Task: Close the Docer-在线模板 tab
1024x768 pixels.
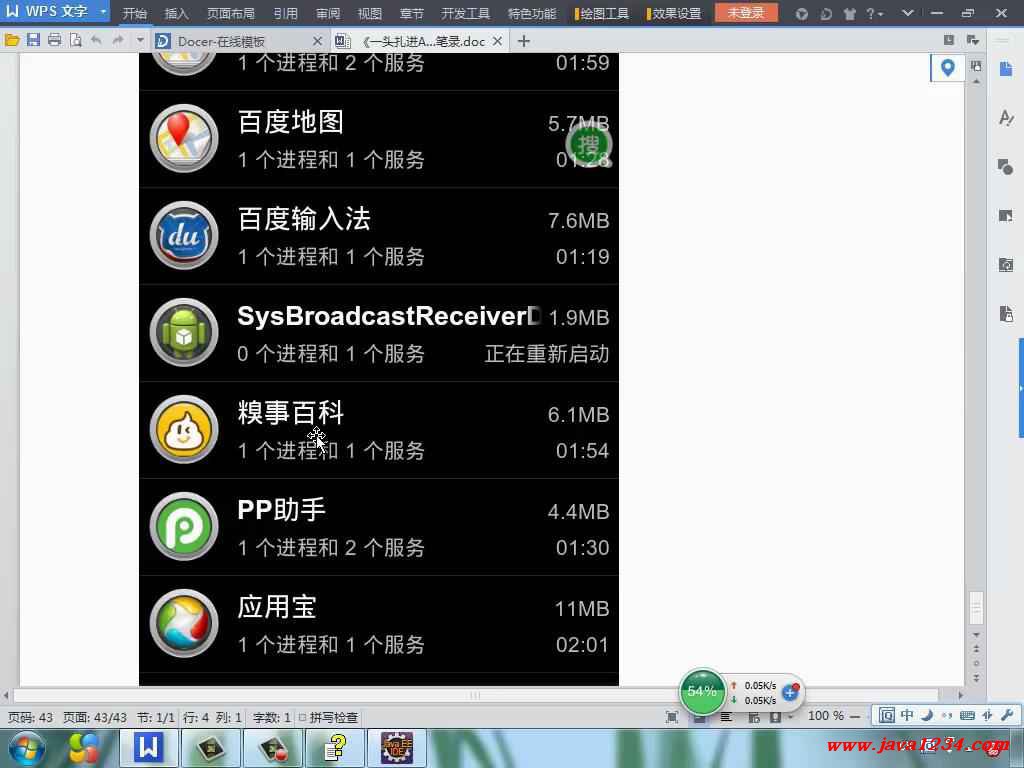Action: point(317,41)
